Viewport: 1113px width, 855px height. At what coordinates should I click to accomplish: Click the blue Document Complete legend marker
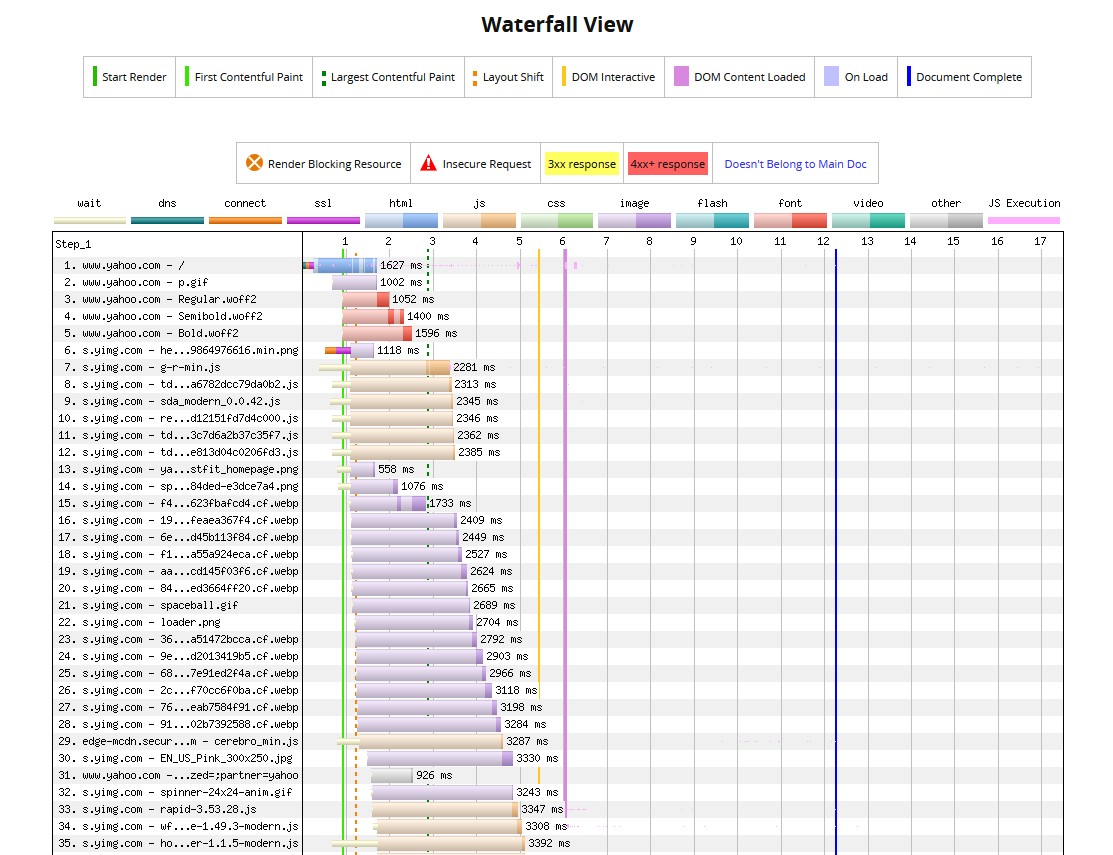908,77
